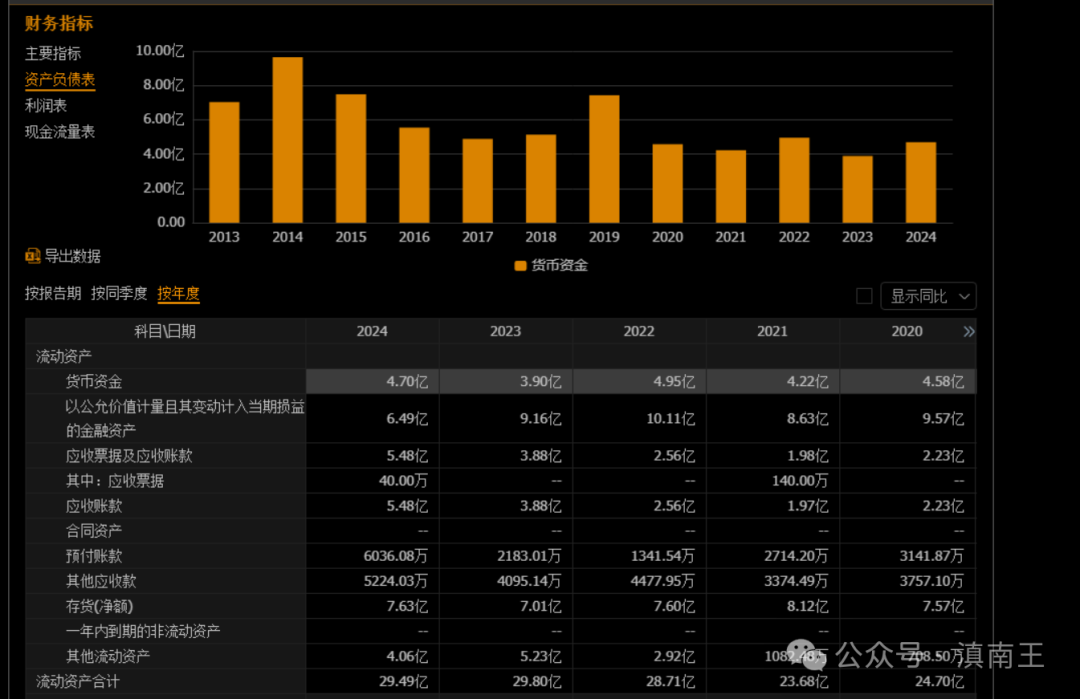Screen dimensions: 1080x699
Task: Click the 2024 column header
Action: coord(372,331)
